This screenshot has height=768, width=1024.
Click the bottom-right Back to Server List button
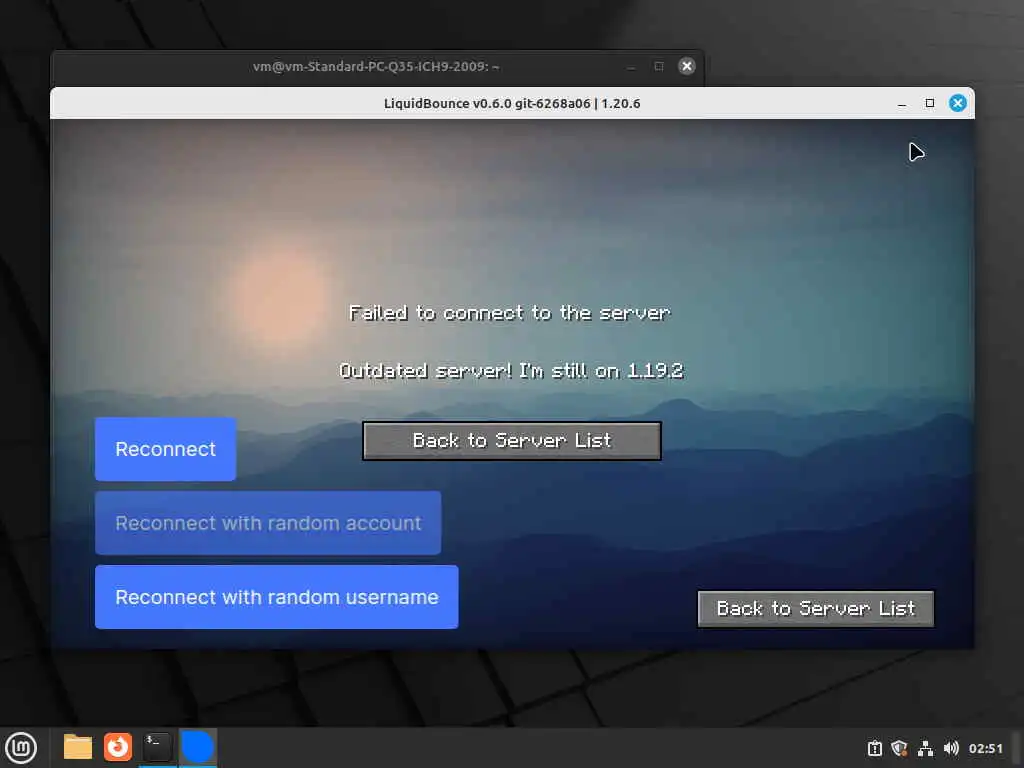(x=816, y=609)
